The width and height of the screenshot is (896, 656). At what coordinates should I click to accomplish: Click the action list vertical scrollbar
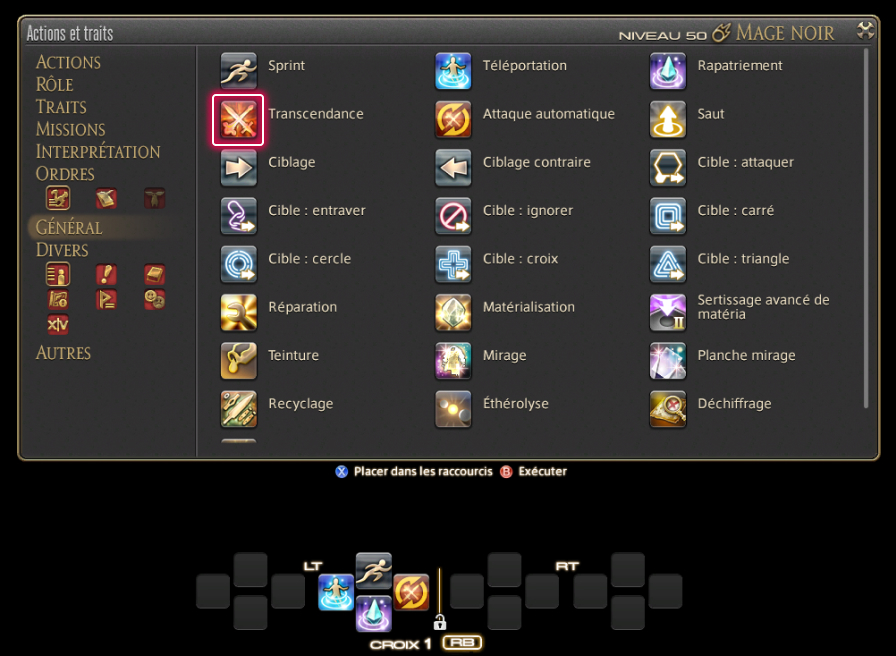866,229
